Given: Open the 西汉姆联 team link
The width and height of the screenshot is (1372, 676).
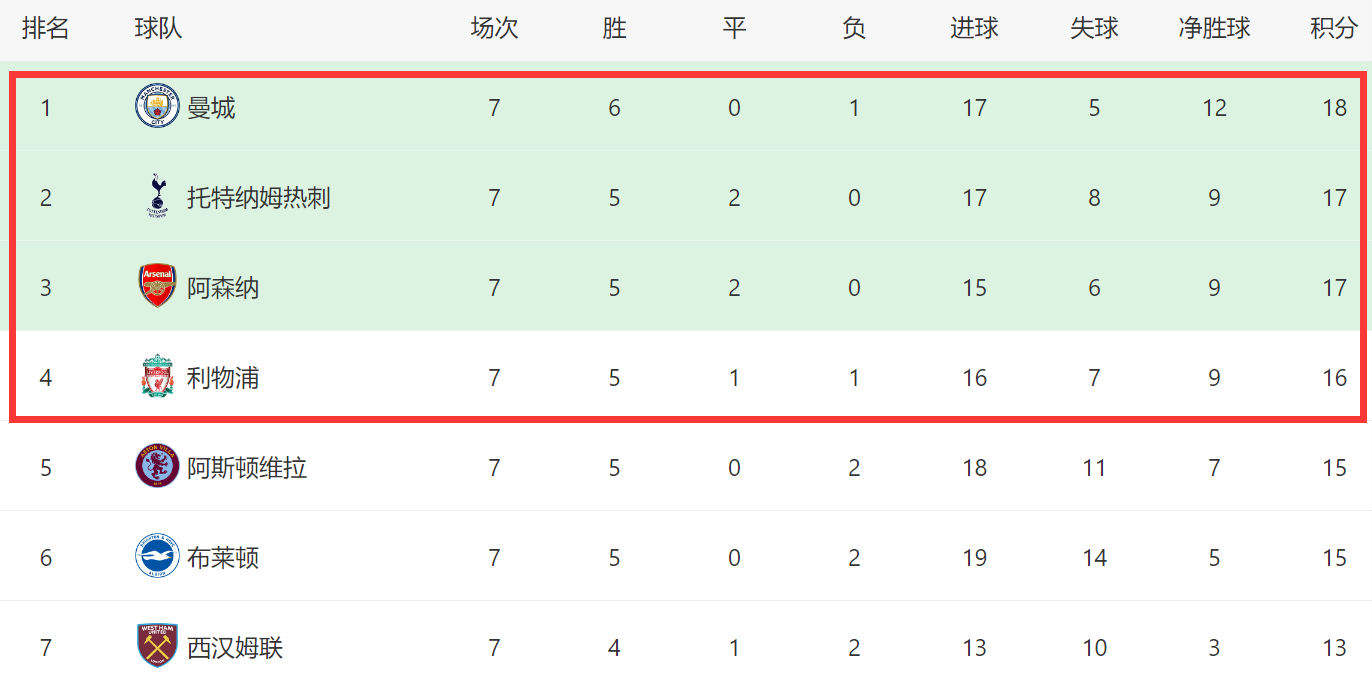Looking at the screenshot, I should pyautogui.click(x=235, y=648).
